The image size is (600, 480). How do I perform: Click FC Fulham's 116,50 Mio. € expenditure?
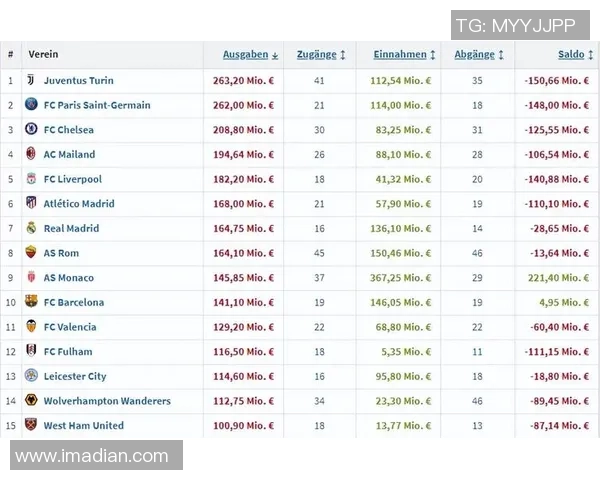click(x=243, y=351)
